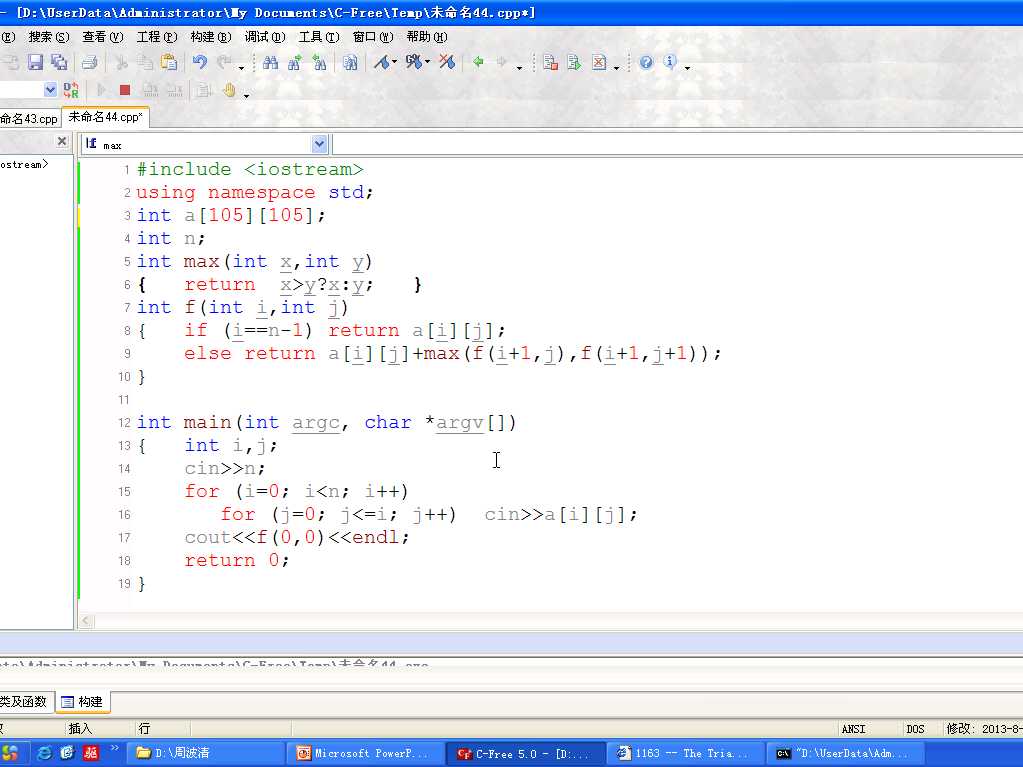Screen dimensions: 1023x767
Task: Navigate back with green arrow icon
Action: pyautogui.click(x=478, y=63)
